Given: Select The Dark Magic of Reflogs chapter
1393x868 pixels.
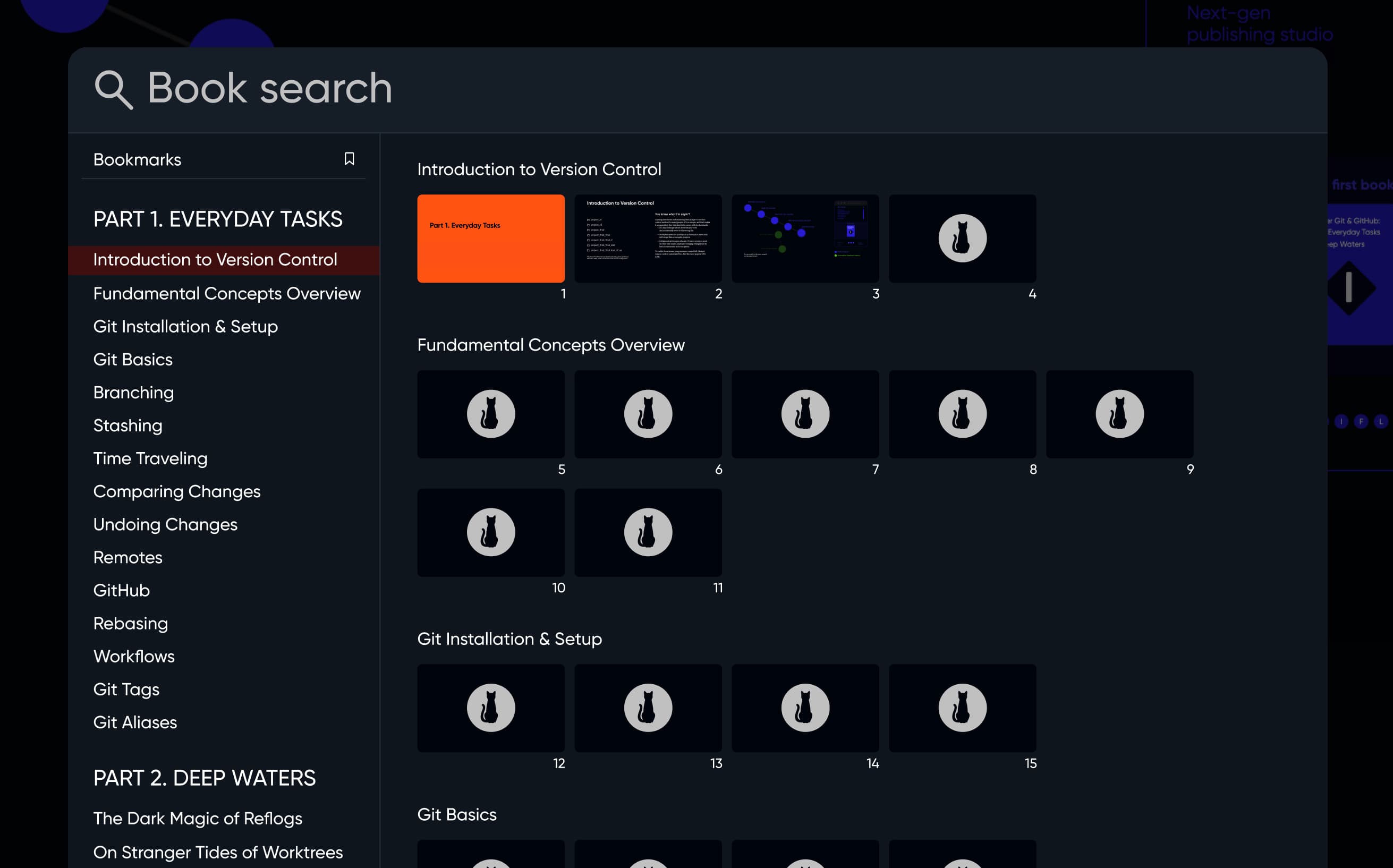Looking at the screenshot, I should (x=197, y=818).
